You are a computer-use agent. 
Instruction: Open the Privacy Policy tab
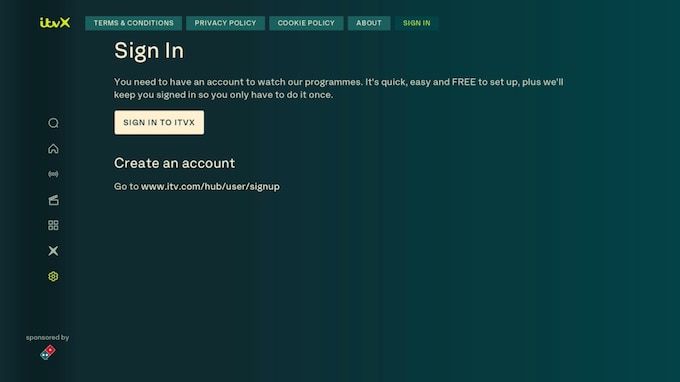pos(226,23)
